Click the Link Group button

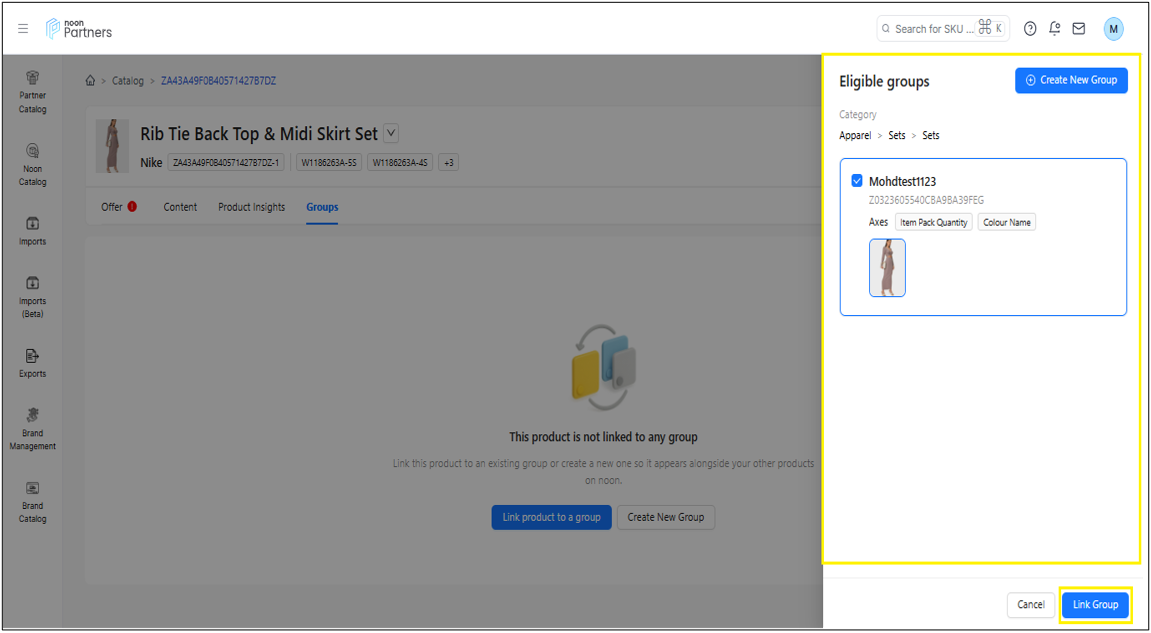(1095, 605)
